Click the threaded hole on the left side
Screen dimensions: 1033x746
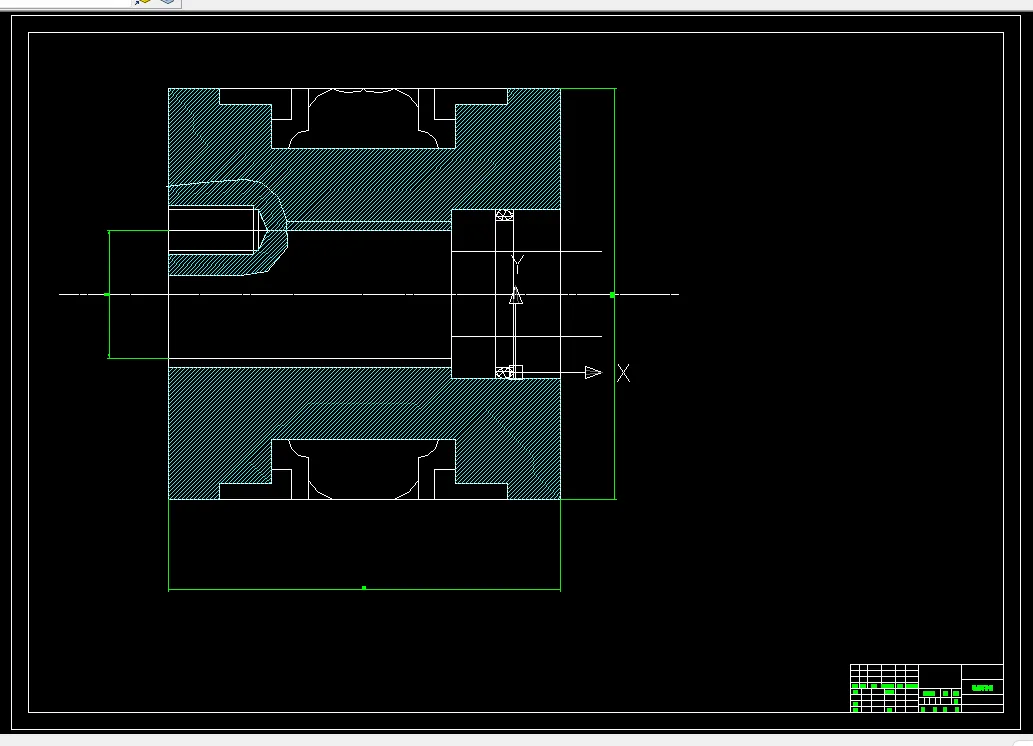212,229
